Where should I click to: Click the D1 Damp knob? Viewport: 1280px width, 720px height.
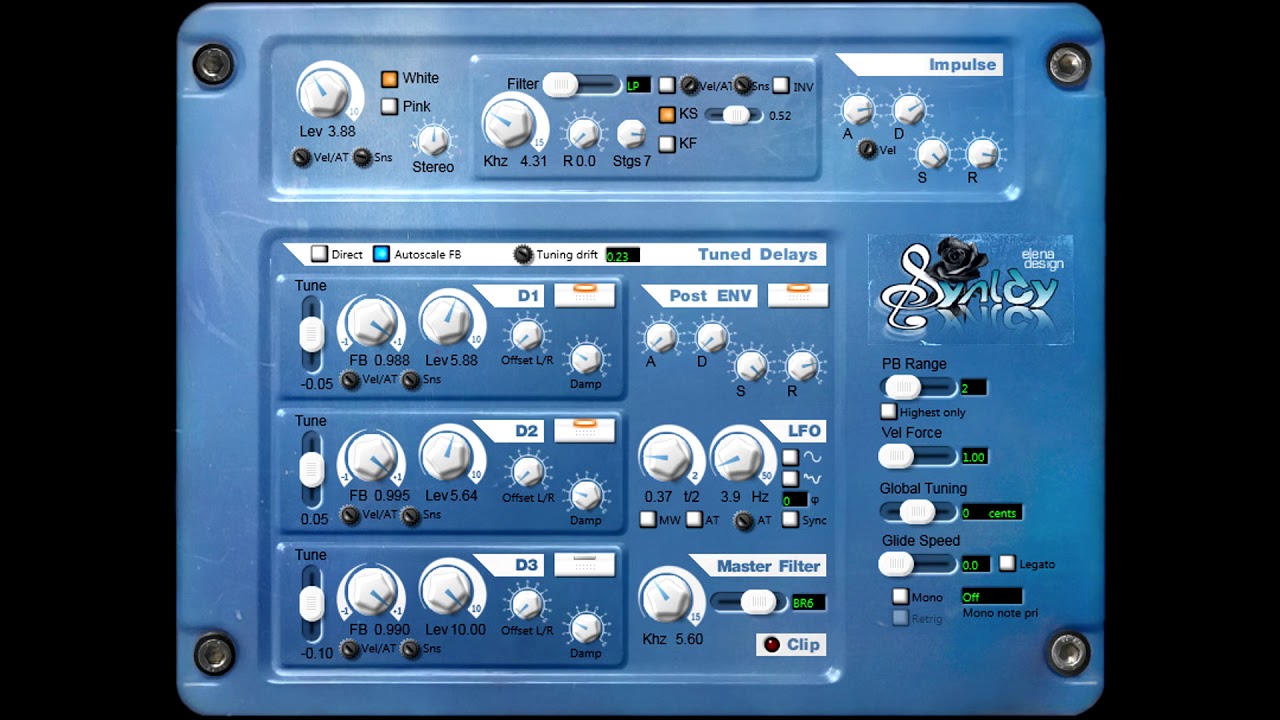(586, 359)
